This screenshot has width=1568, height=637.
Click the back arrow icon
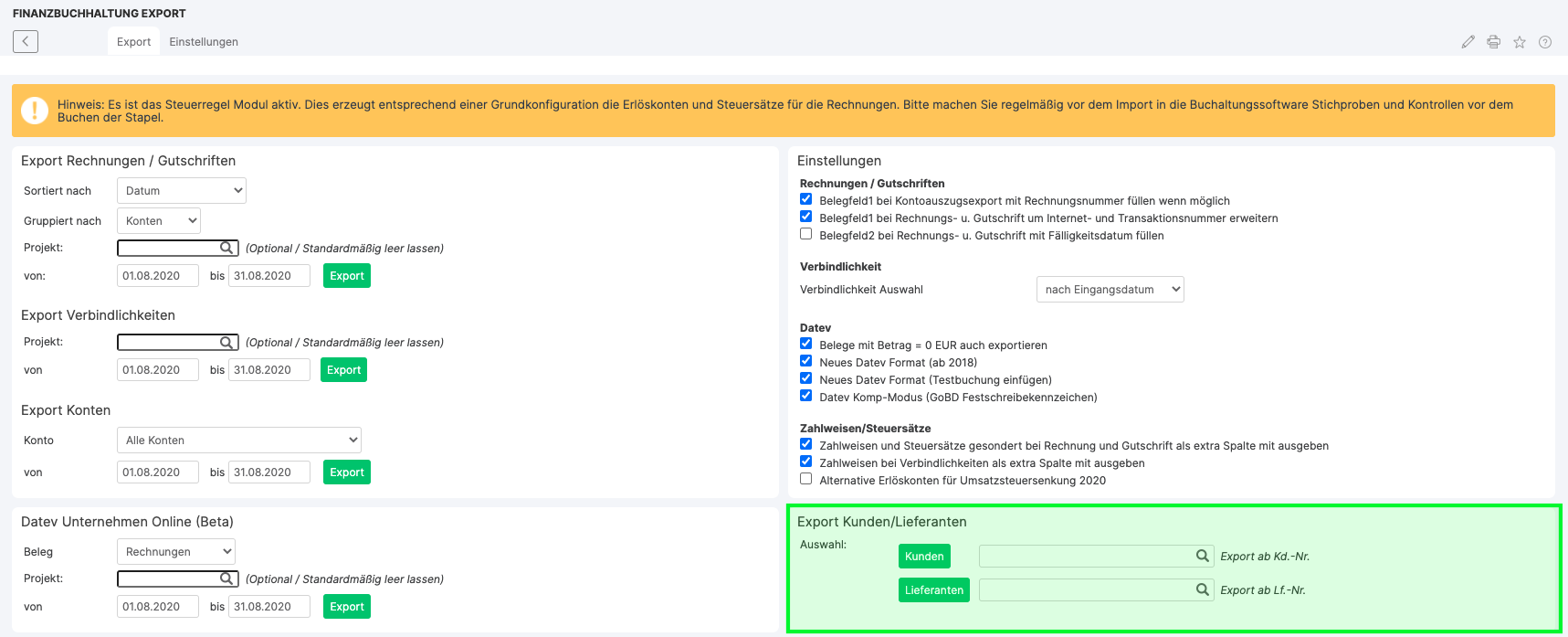(x=26, y=41)
